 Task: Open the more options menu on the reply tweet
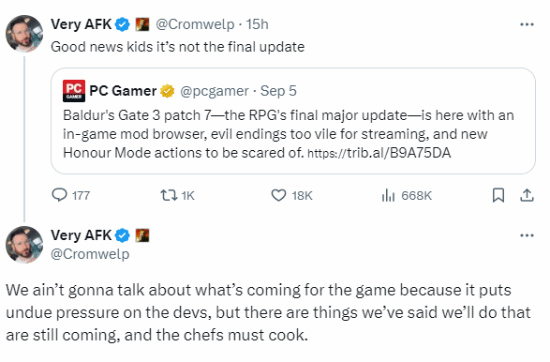point(526,235)
